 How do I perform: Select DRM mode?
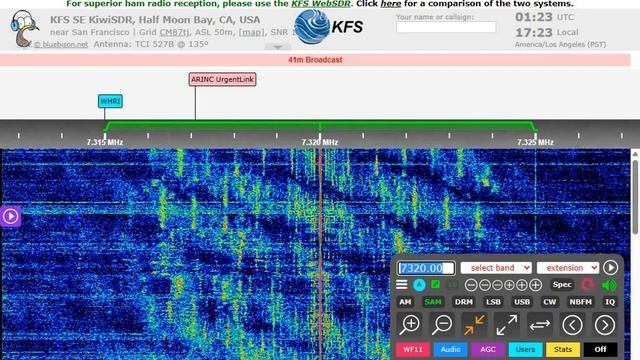click(464, 302)
